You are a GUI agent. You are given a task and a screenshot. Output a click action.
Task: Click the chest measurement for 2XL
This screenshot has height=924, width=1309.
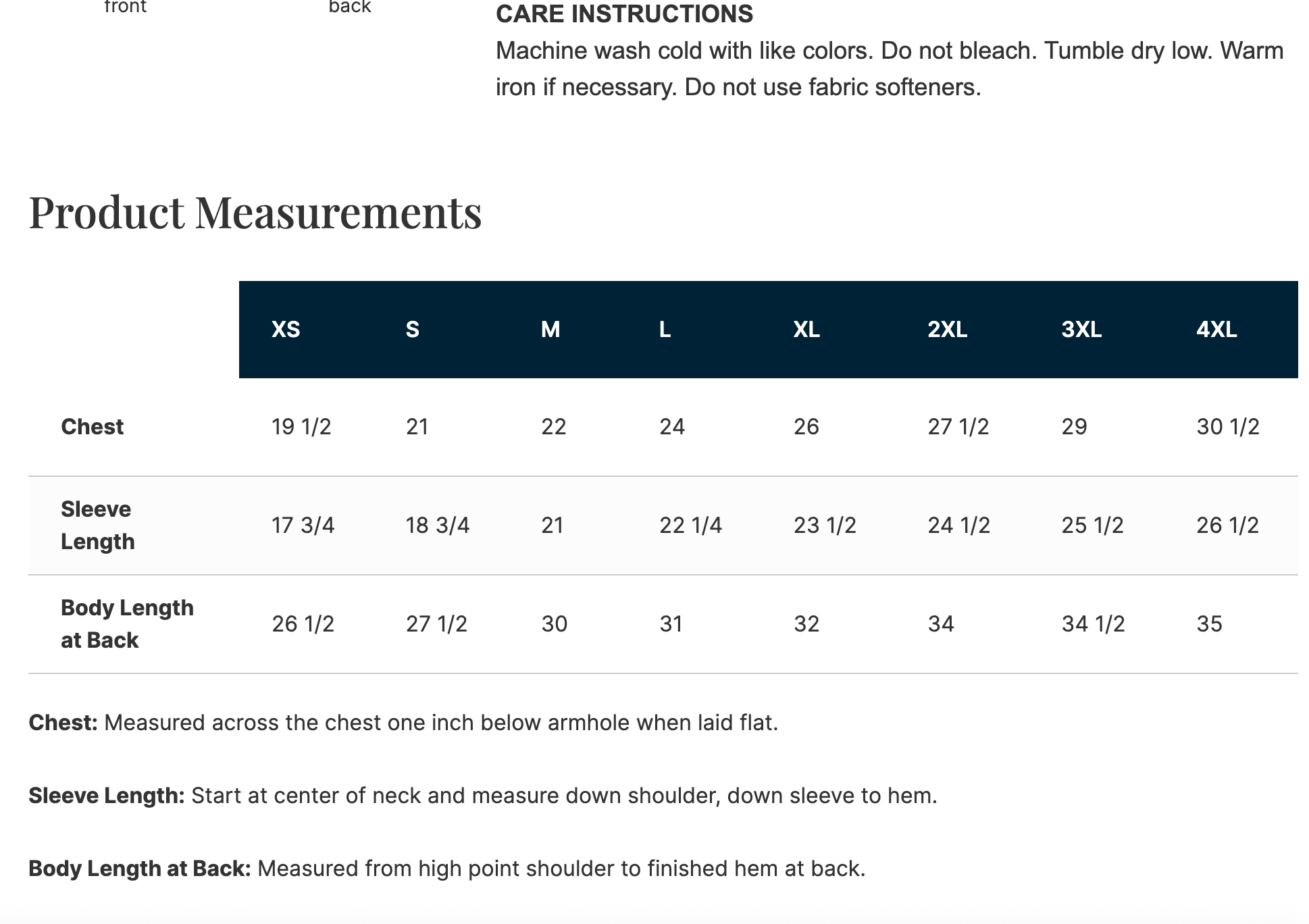tap(958, 427)
